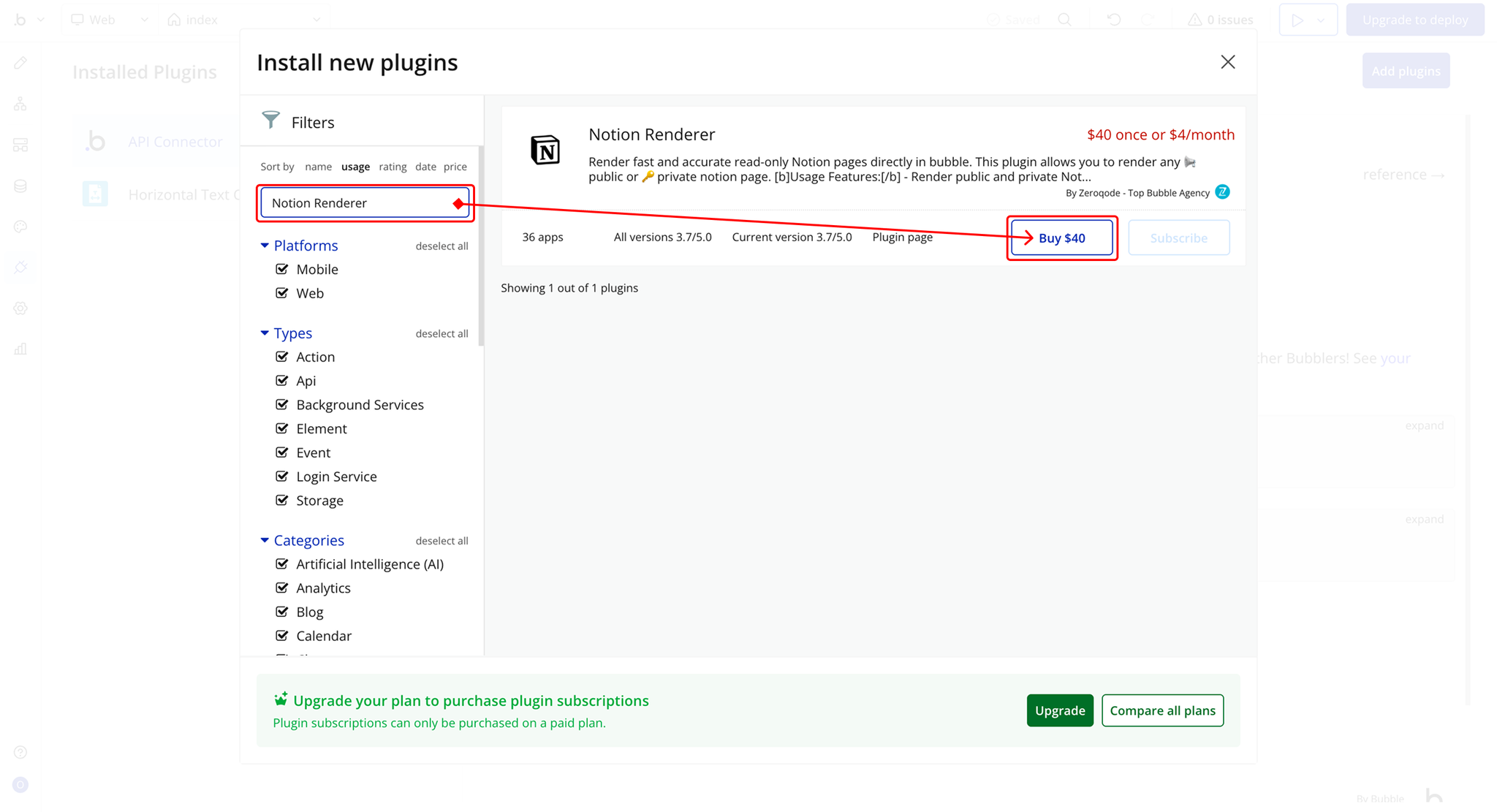Click the Filters funnel icon
Viewport: 1497px width, 812px height.
tap(270, 121)
